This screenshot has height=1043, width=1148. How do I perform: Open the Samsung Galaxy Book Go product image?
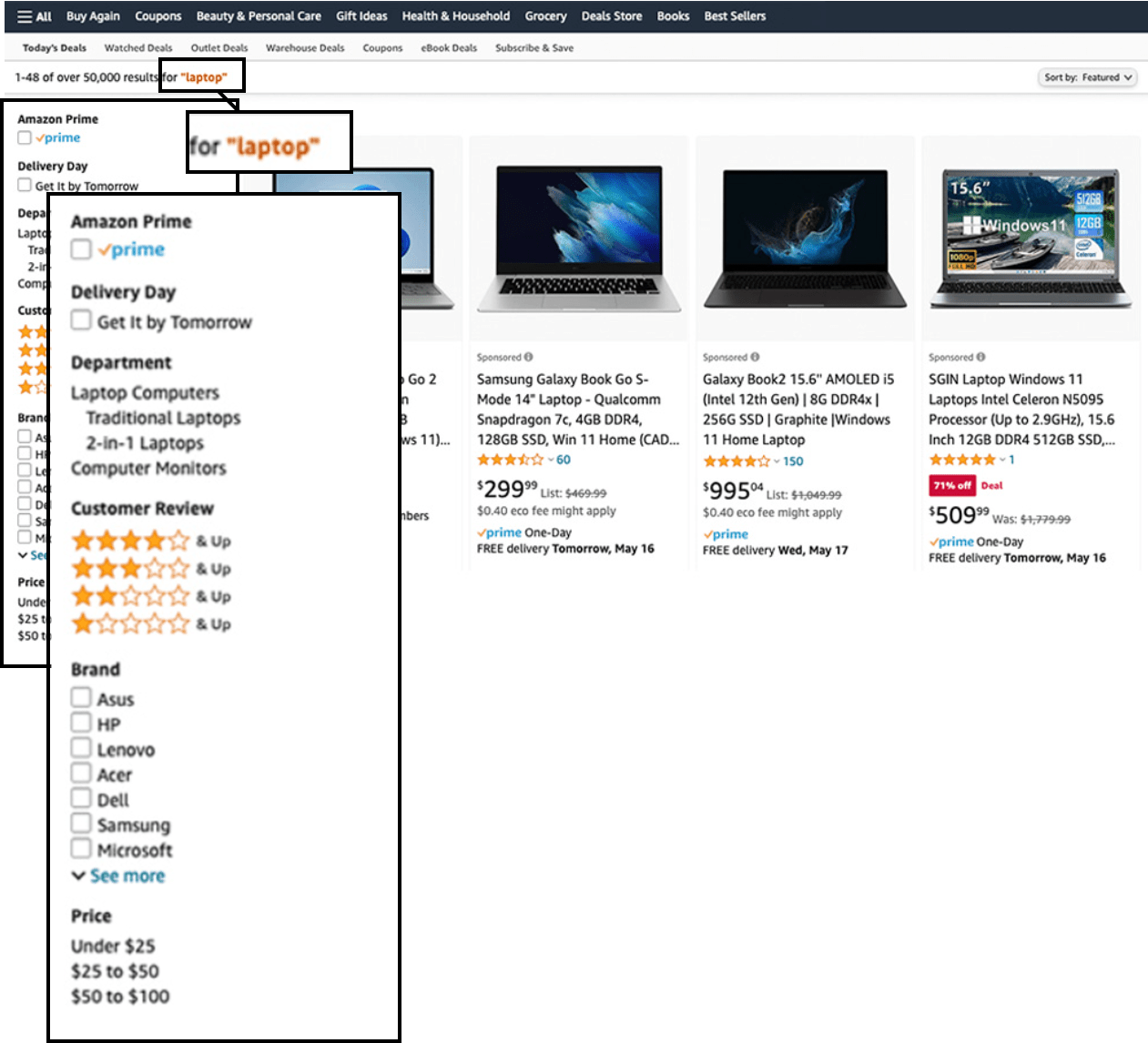click(578, 238)
